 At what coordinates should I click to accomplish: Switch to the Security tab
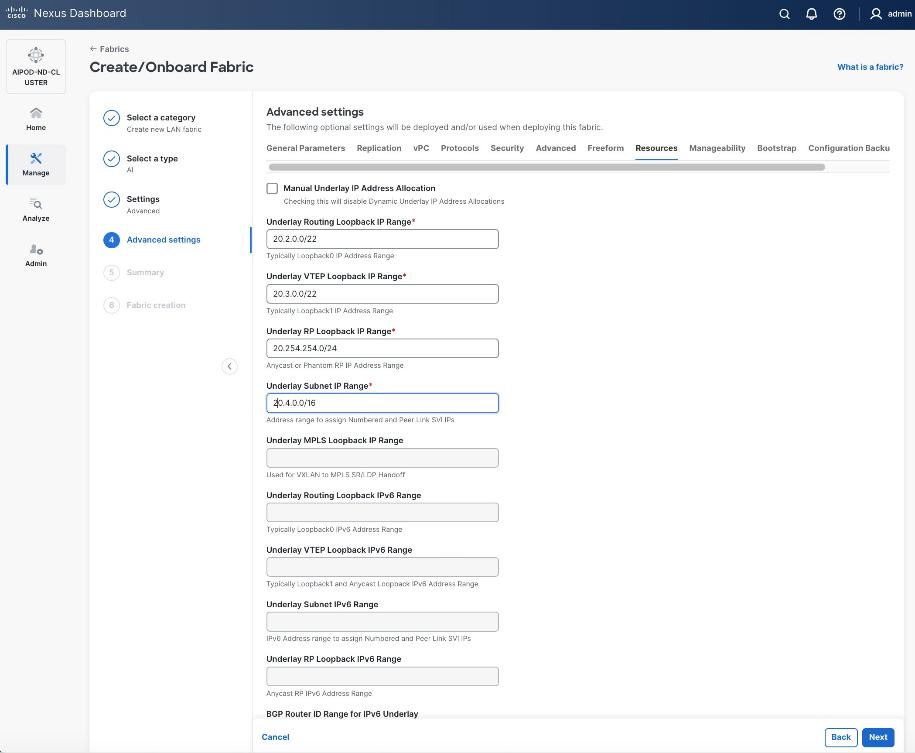pos(507,148)
